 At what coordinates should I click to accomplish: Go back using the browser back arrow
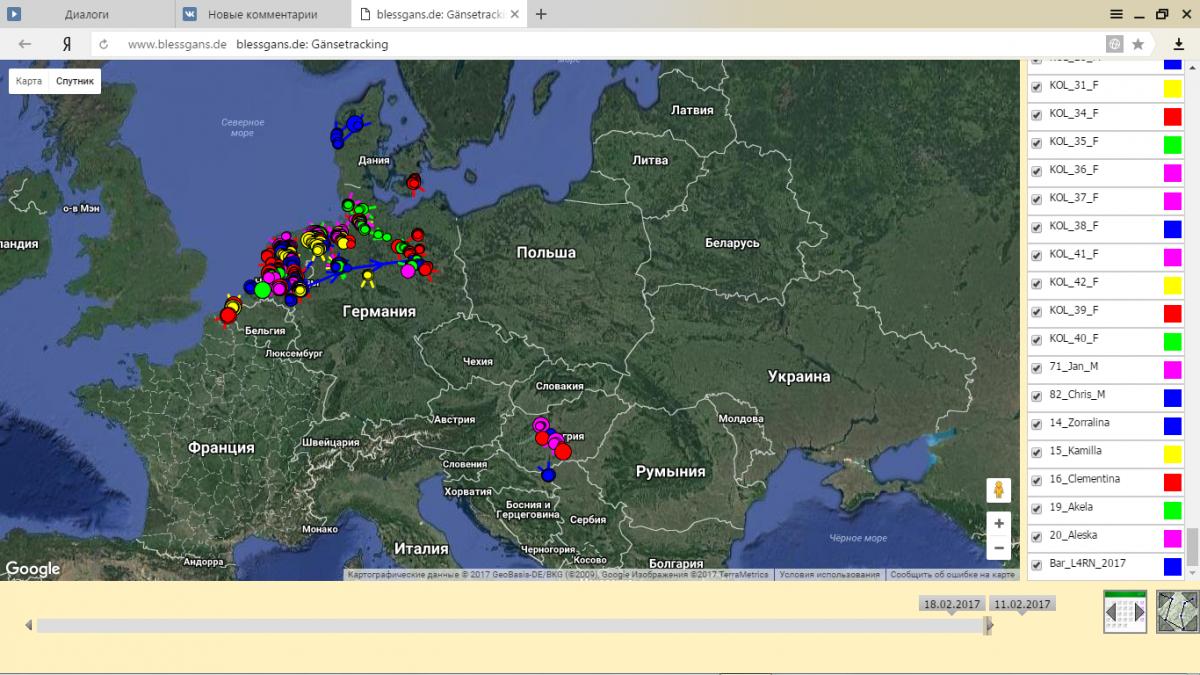click(x=25, y=44)
